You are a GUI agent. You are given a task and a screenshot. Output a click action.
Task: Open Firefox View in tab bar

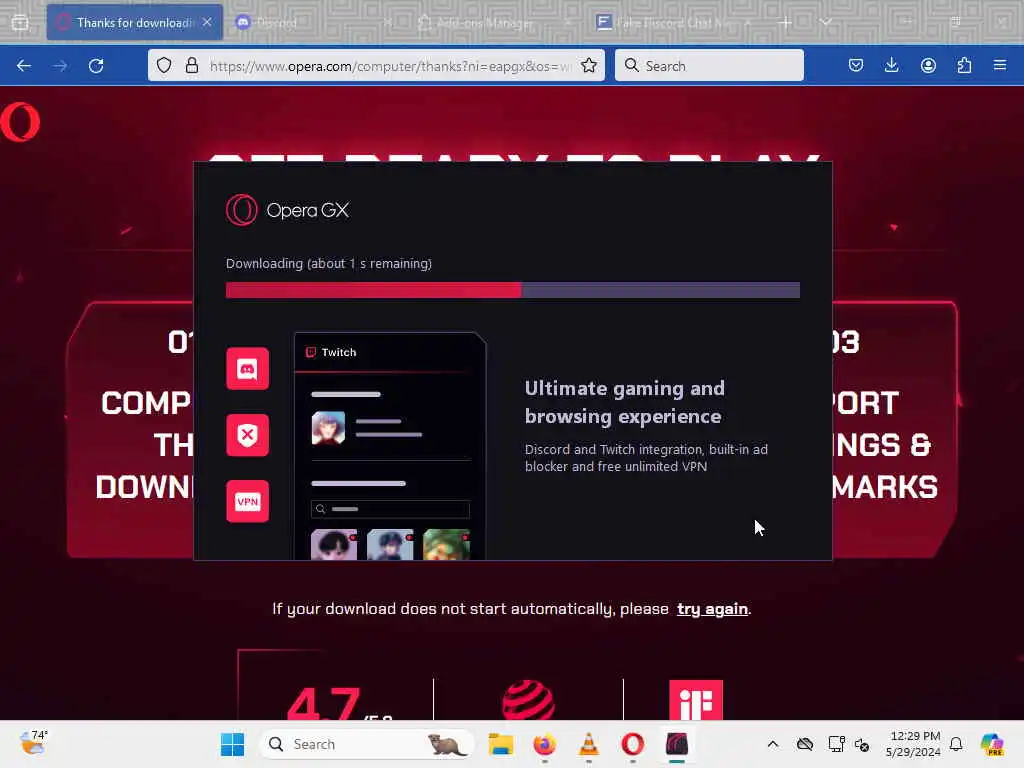tap(20, 22)
